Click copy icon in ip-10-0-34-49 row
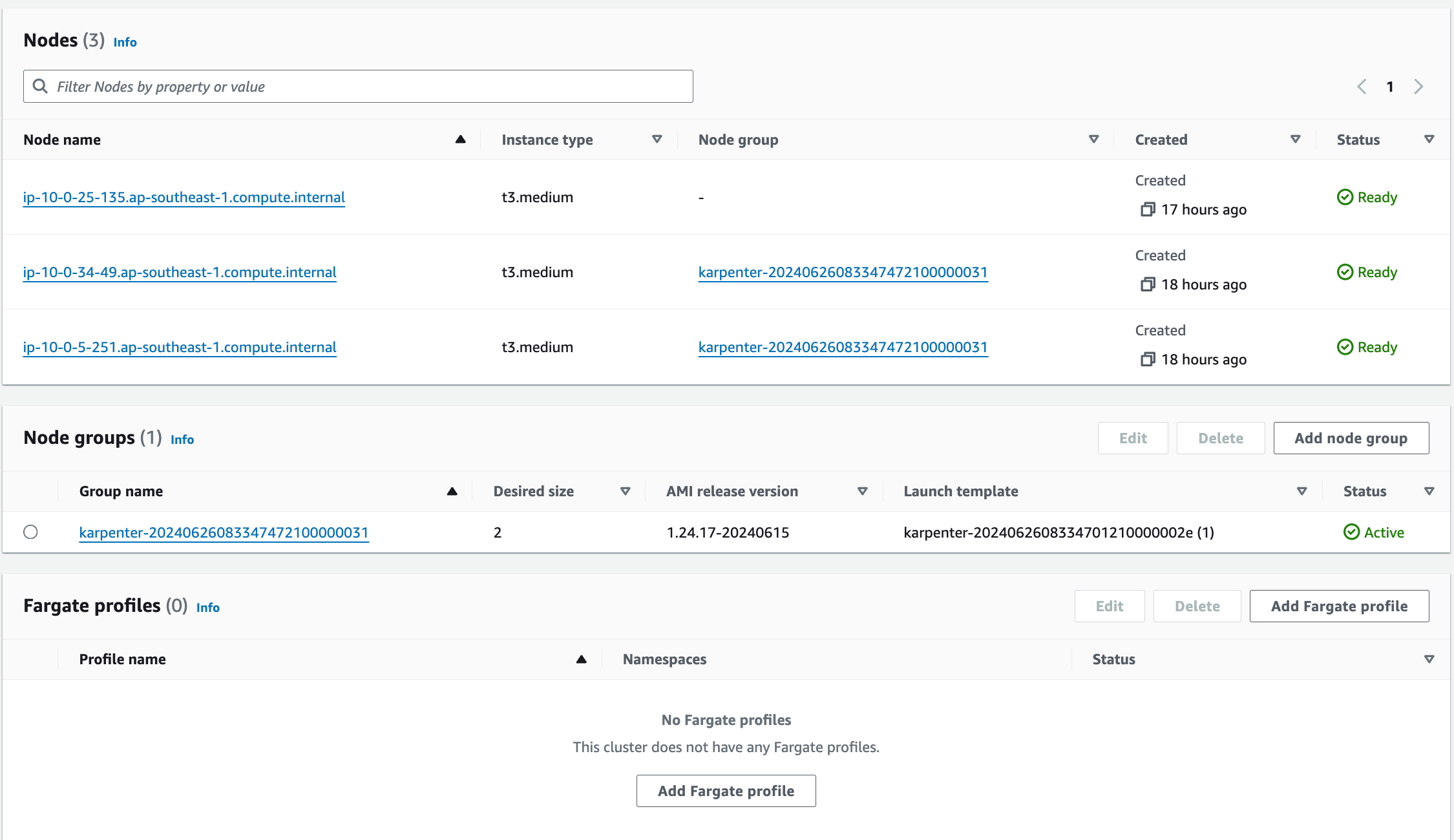This screenshot has height=840, width=1454. tap(1147, 284)
